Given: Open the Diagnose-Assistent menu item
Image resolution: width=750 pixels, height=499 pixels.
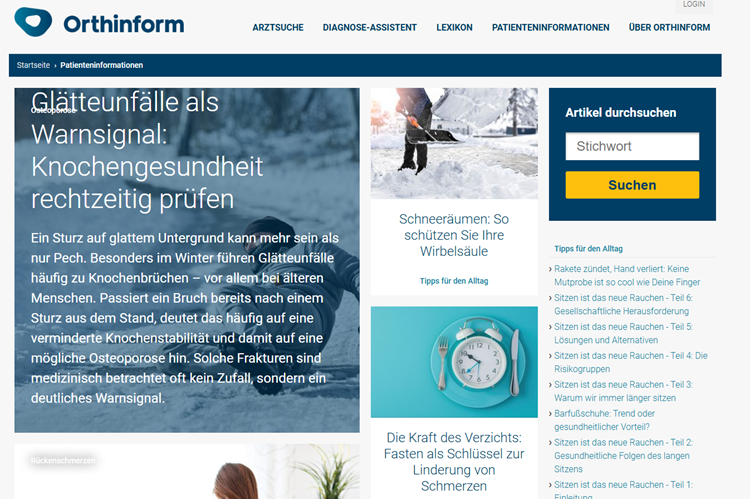Looking at the screenshot, I should tap(370, 28).
